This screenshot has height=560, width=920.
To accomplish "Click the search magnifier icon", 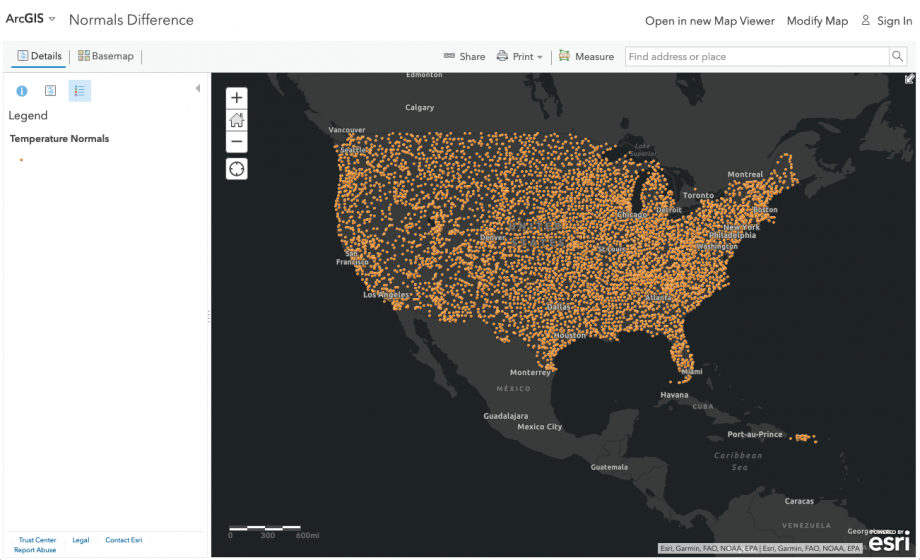I will point(897,56).
